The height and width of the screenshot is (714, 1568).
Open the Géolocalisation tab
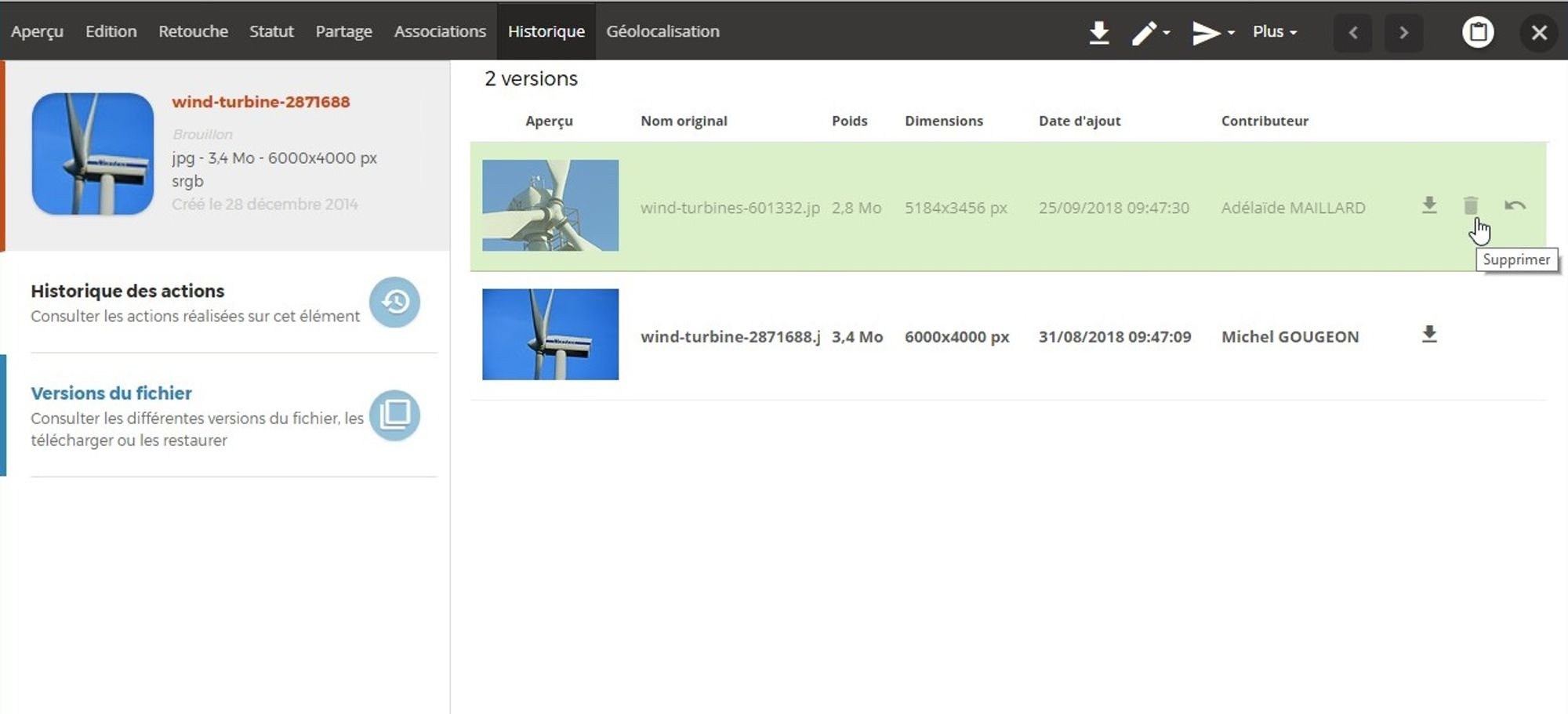tap(662, 32)
